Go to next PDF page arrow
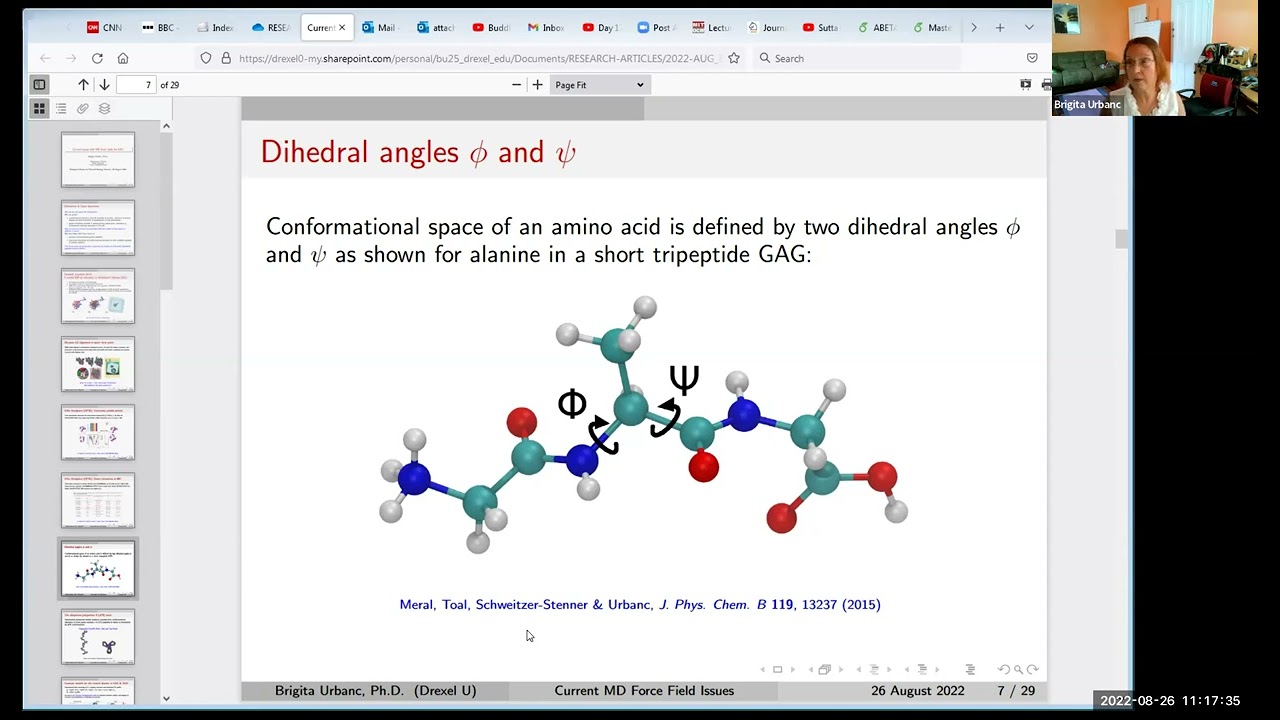 104,85
